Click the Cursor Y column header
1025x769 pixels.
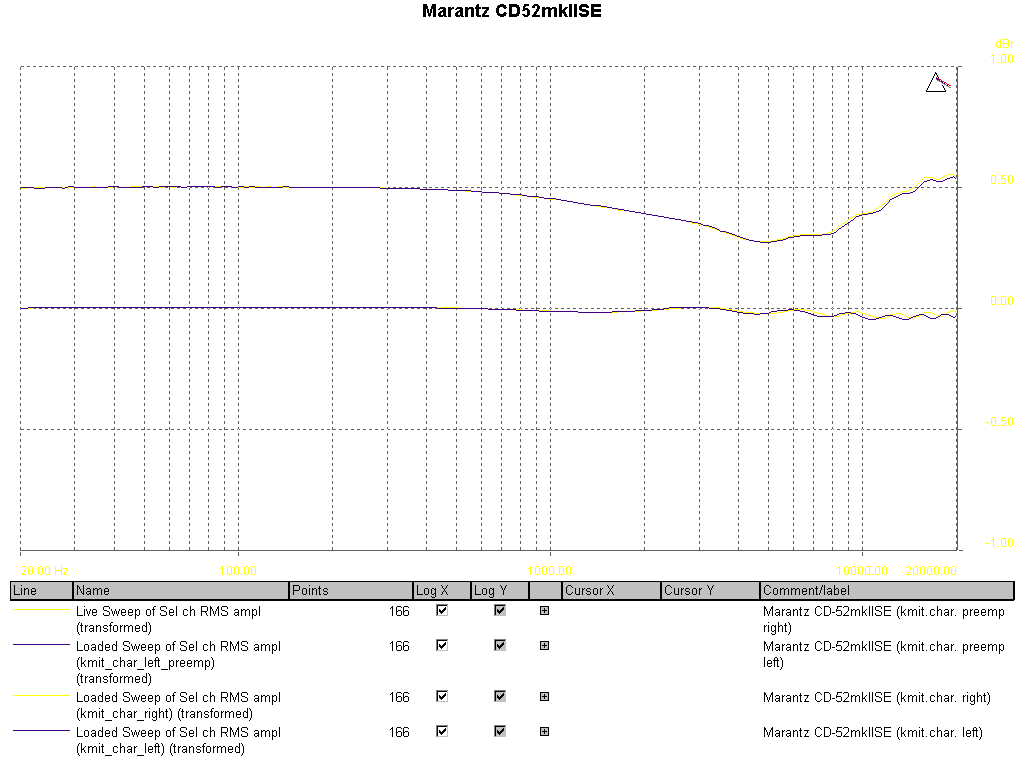710,590
